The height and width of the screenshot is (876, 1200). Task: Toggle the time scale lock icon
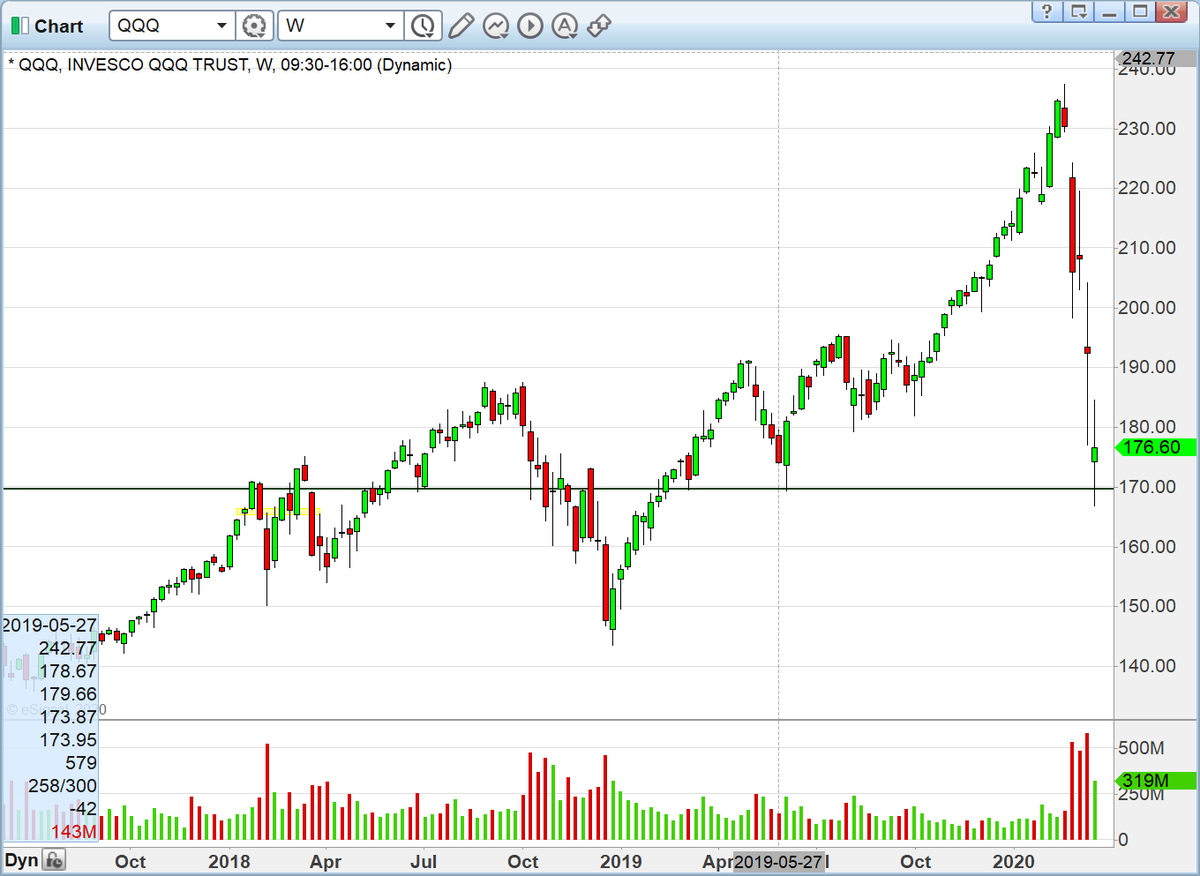[x=55, y=860]
